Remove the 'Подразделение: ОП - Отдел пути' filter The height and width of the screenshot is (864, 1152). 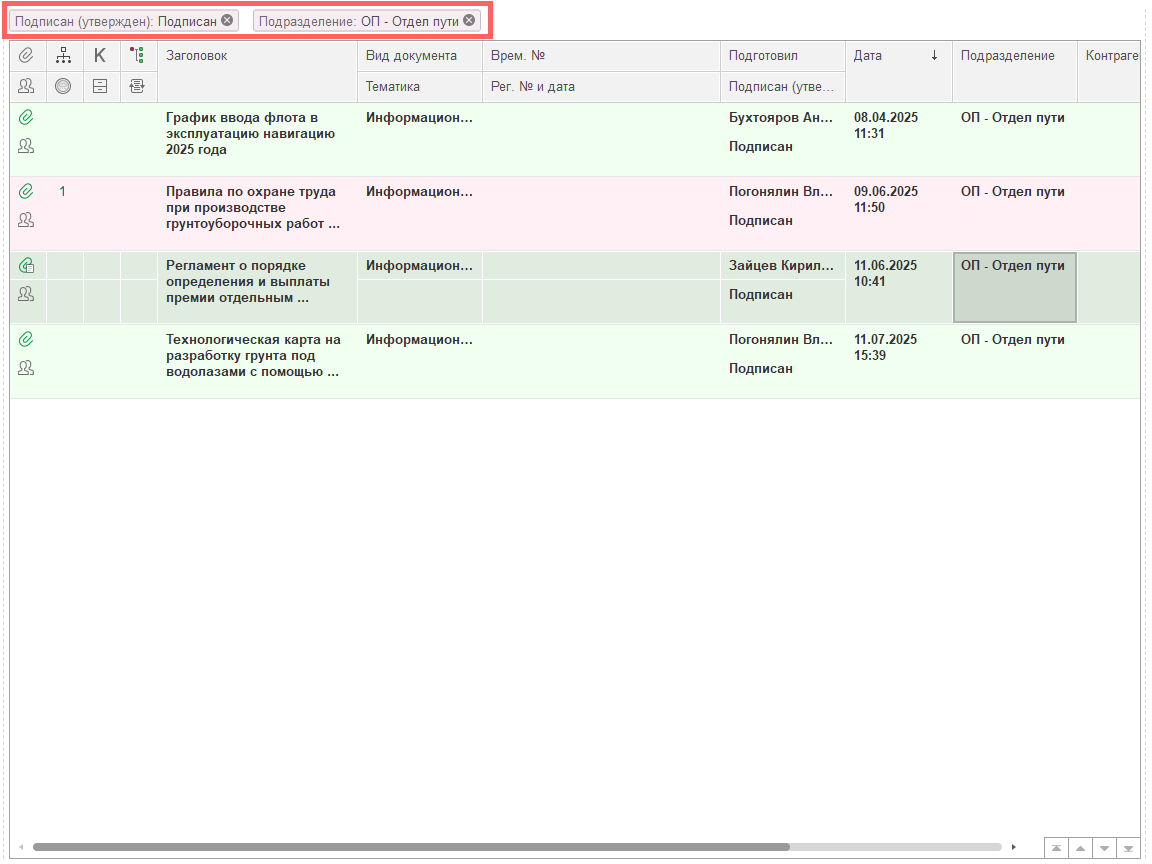(x=469, y=20)
